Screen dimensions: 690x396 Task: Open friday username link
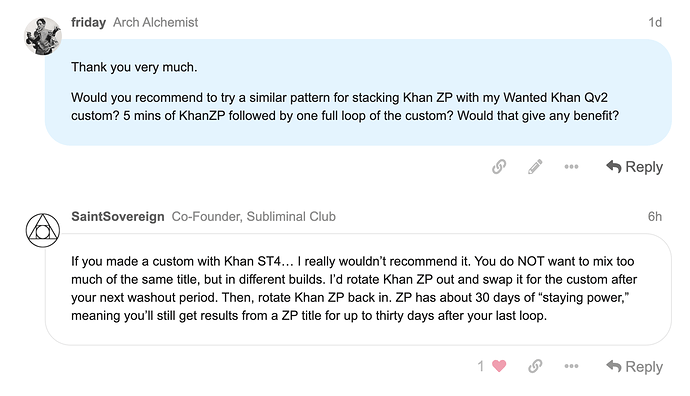(88, 22)
